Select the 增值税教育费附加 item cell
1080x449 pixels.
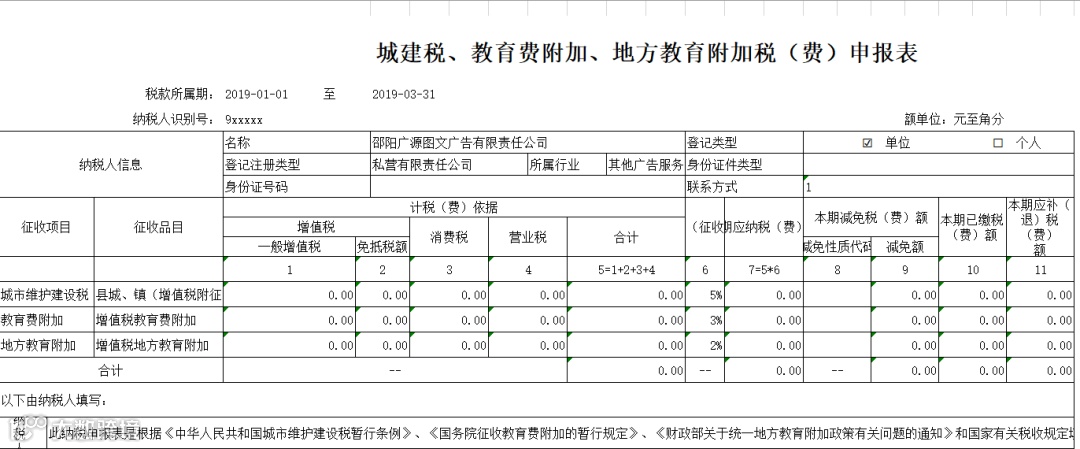(x=158, y=320)
